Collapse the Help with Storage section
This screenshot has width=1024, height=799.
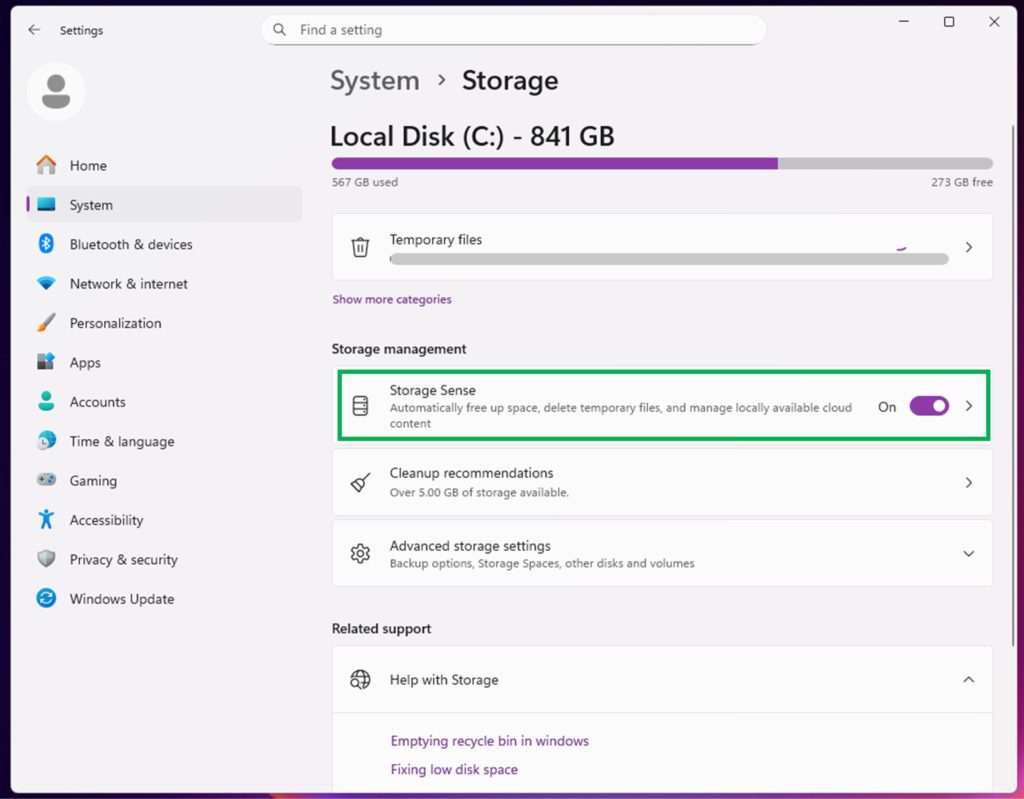point(968,679)
